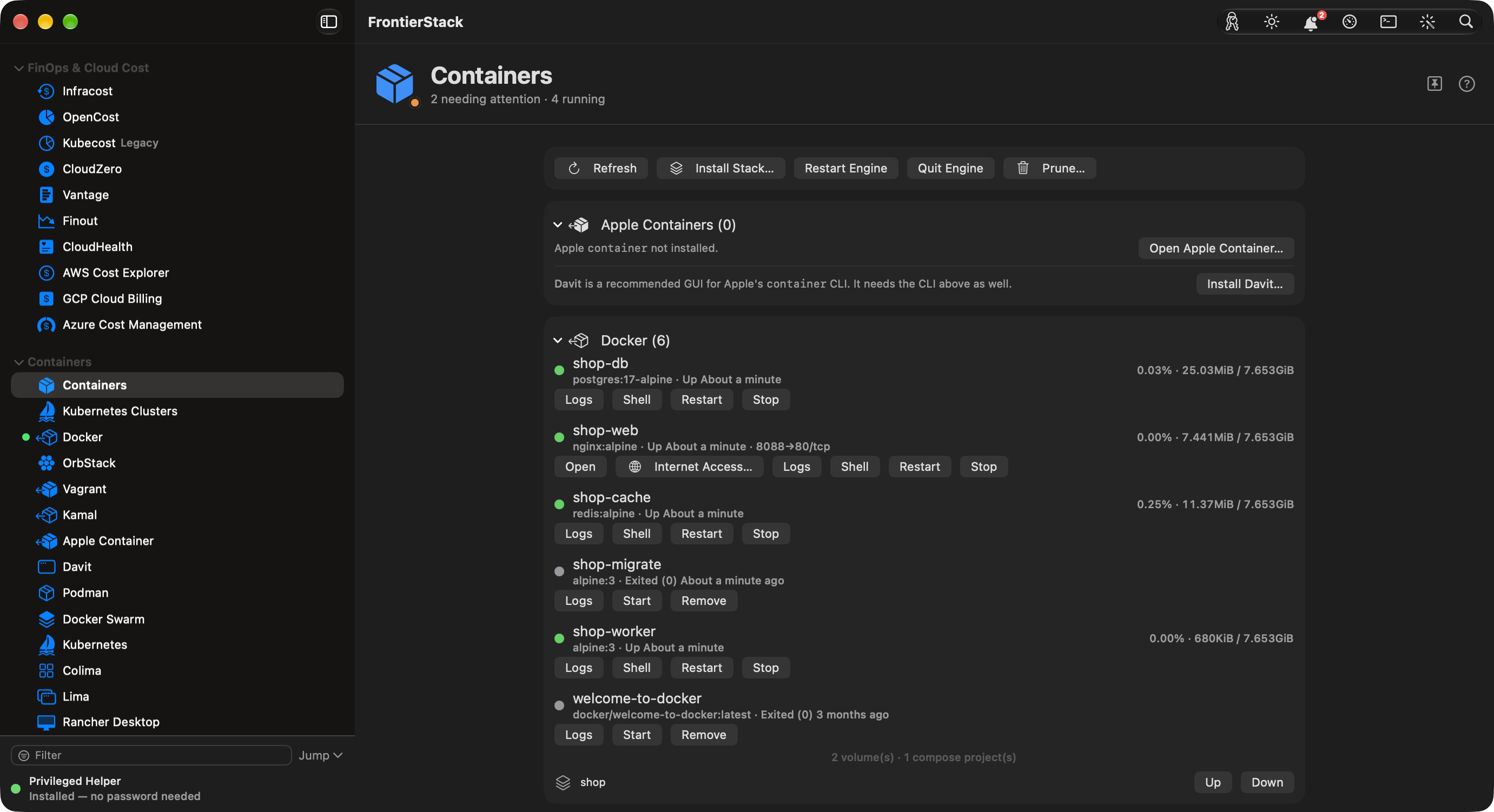Click Install Stack... button

tap(721, 168)
